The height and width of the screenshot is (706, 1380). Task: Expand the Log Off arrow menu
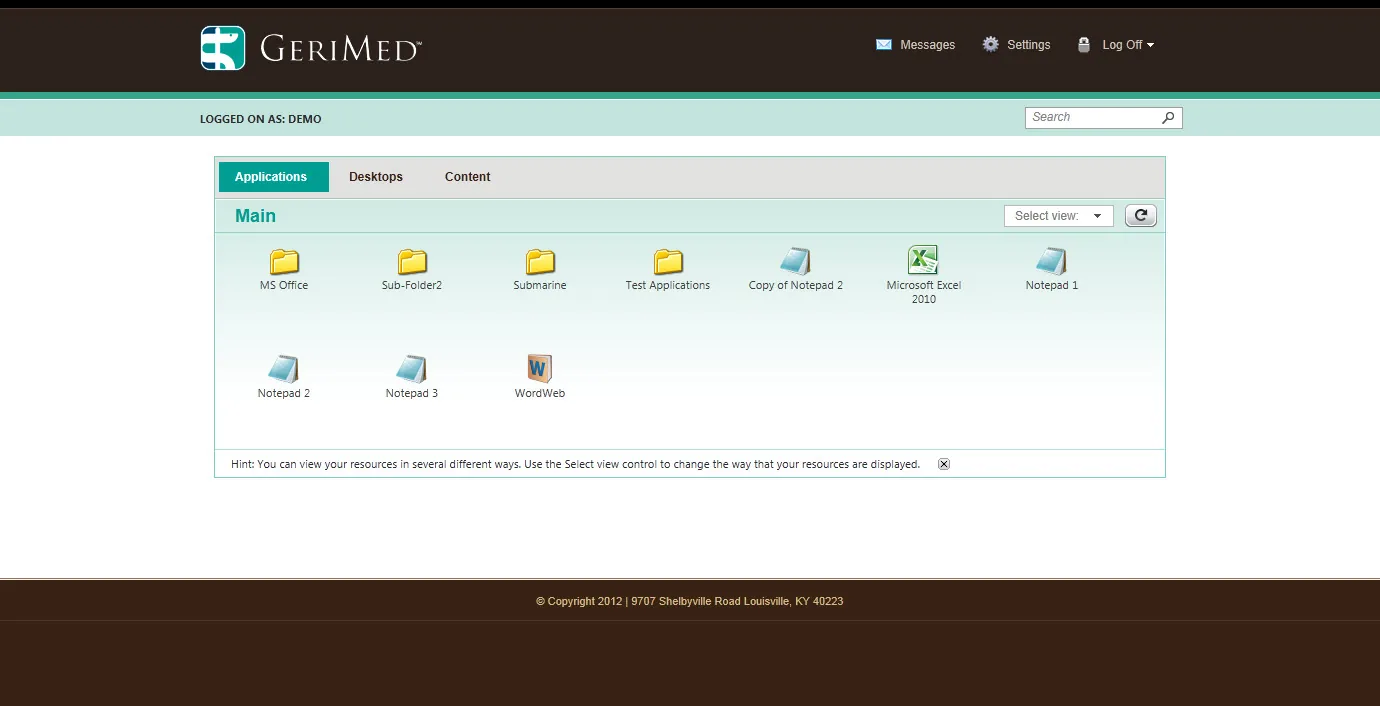(x=1150, y=45)
